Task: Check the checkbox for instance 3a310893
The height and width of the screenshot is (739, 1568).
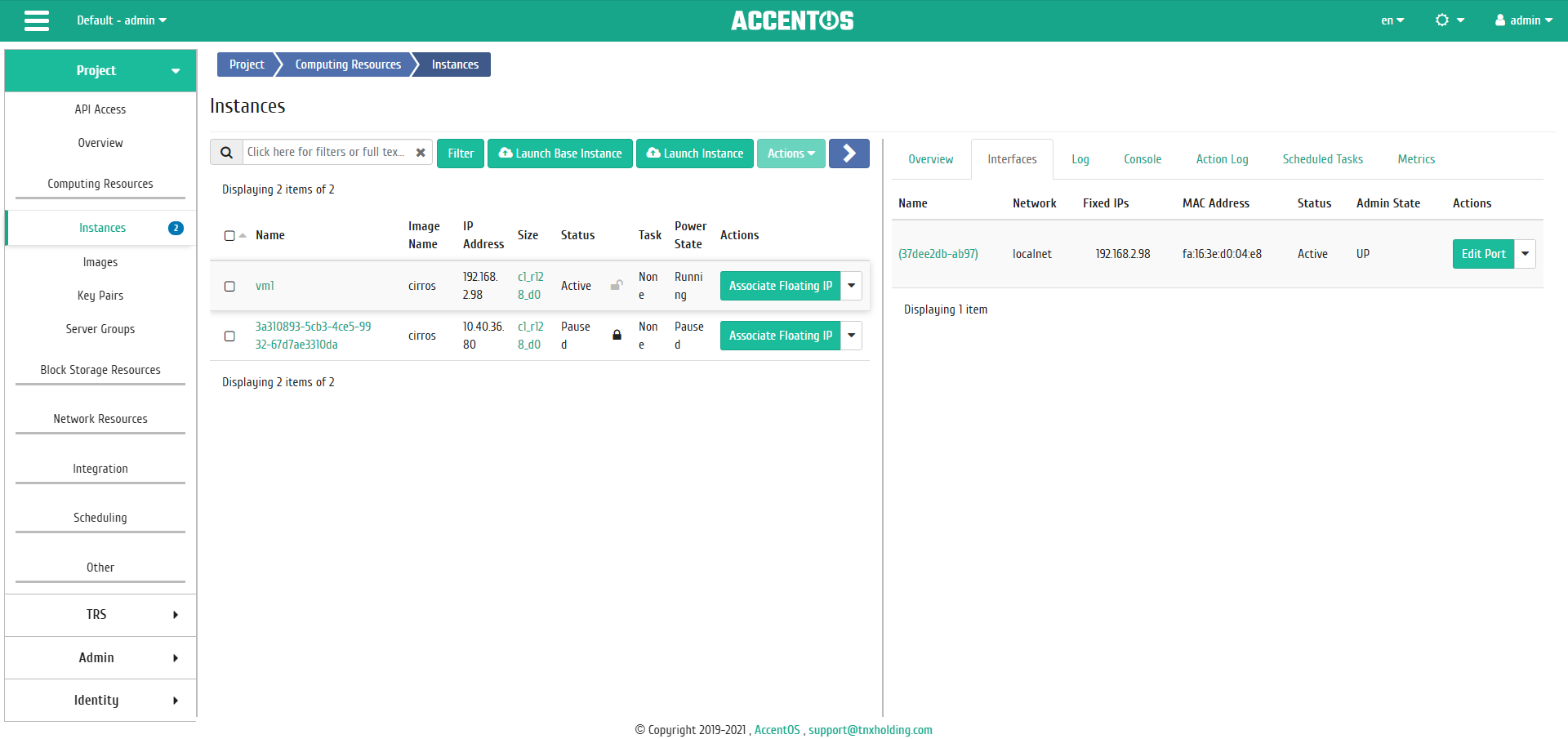Action: pos(229,336)
